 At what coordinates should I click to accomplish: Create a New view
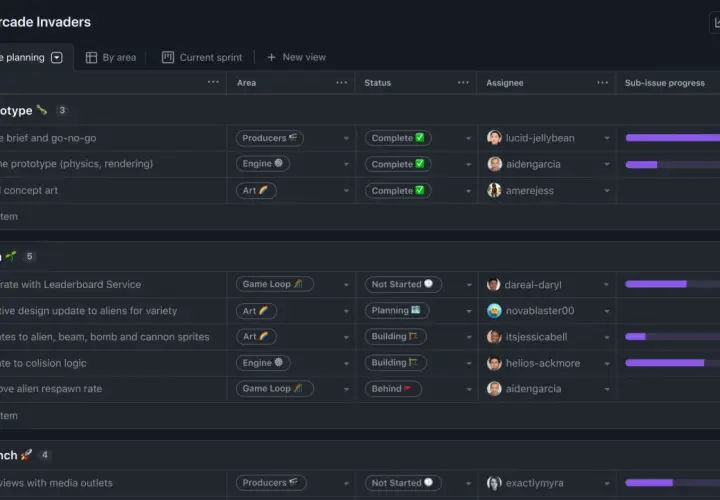[296, 57]
